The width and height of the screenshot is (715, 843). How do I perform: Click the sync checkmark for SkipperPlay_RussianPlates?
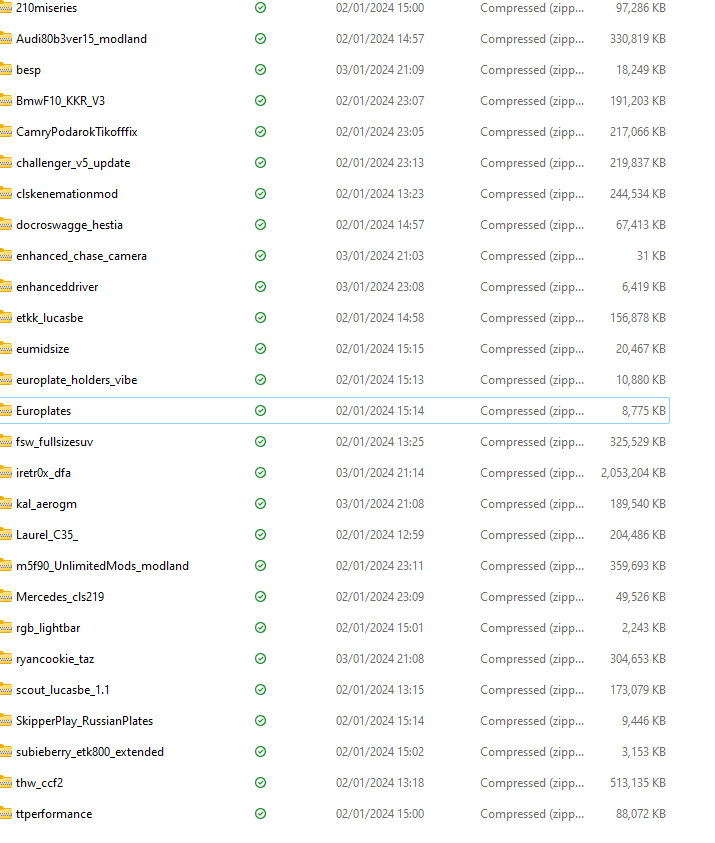(x=261, y=720)
